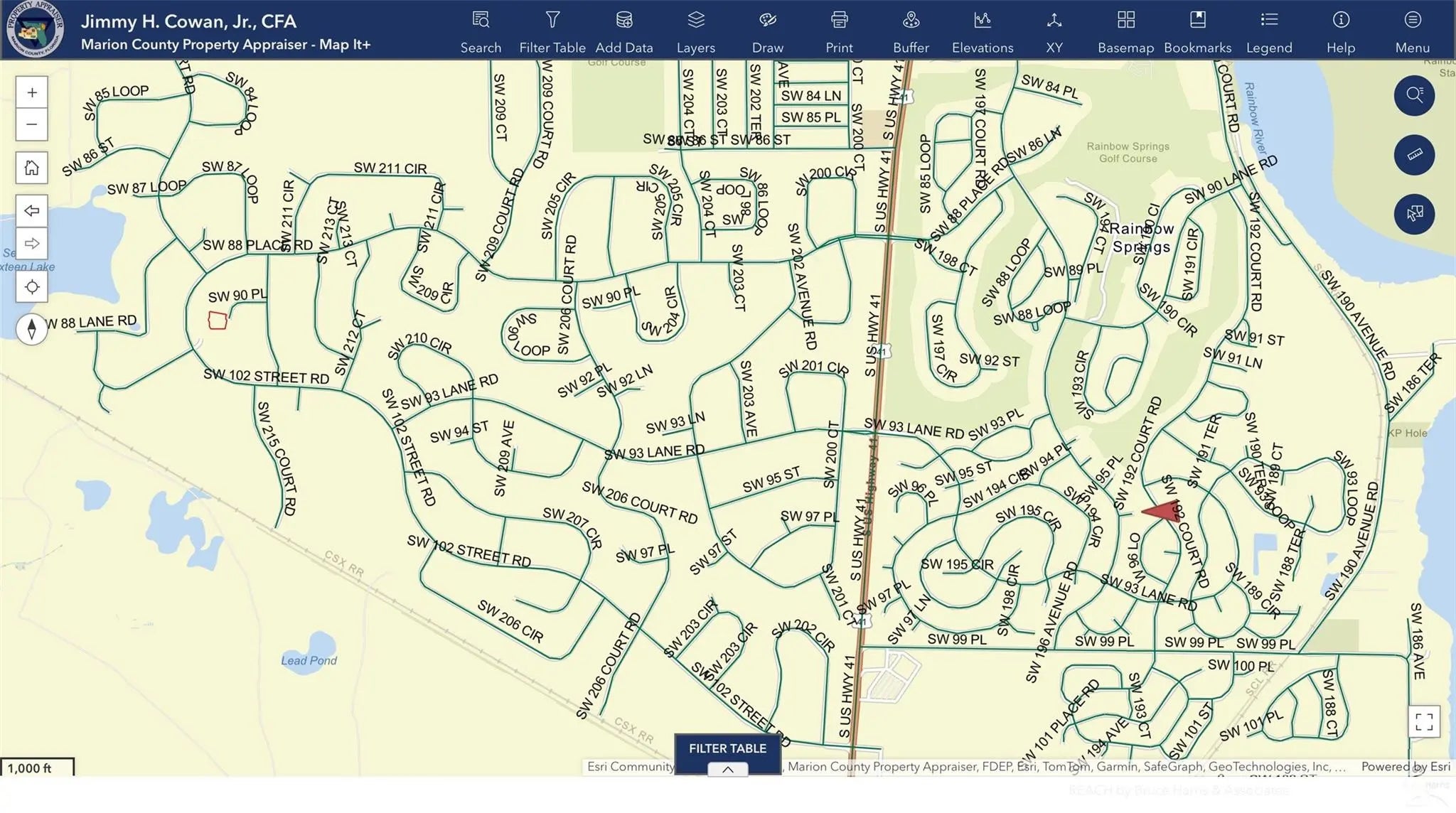Click the Add Data icon

624,20
